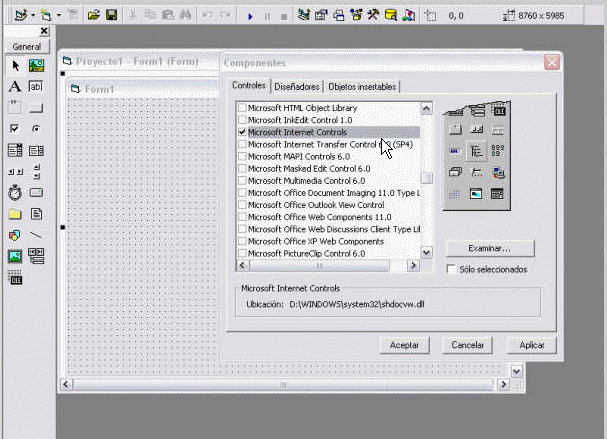Image resolution: width=607 pixels, height=439 pixels.
Task: Select the Image control in the toolbox
Action: 15,256
